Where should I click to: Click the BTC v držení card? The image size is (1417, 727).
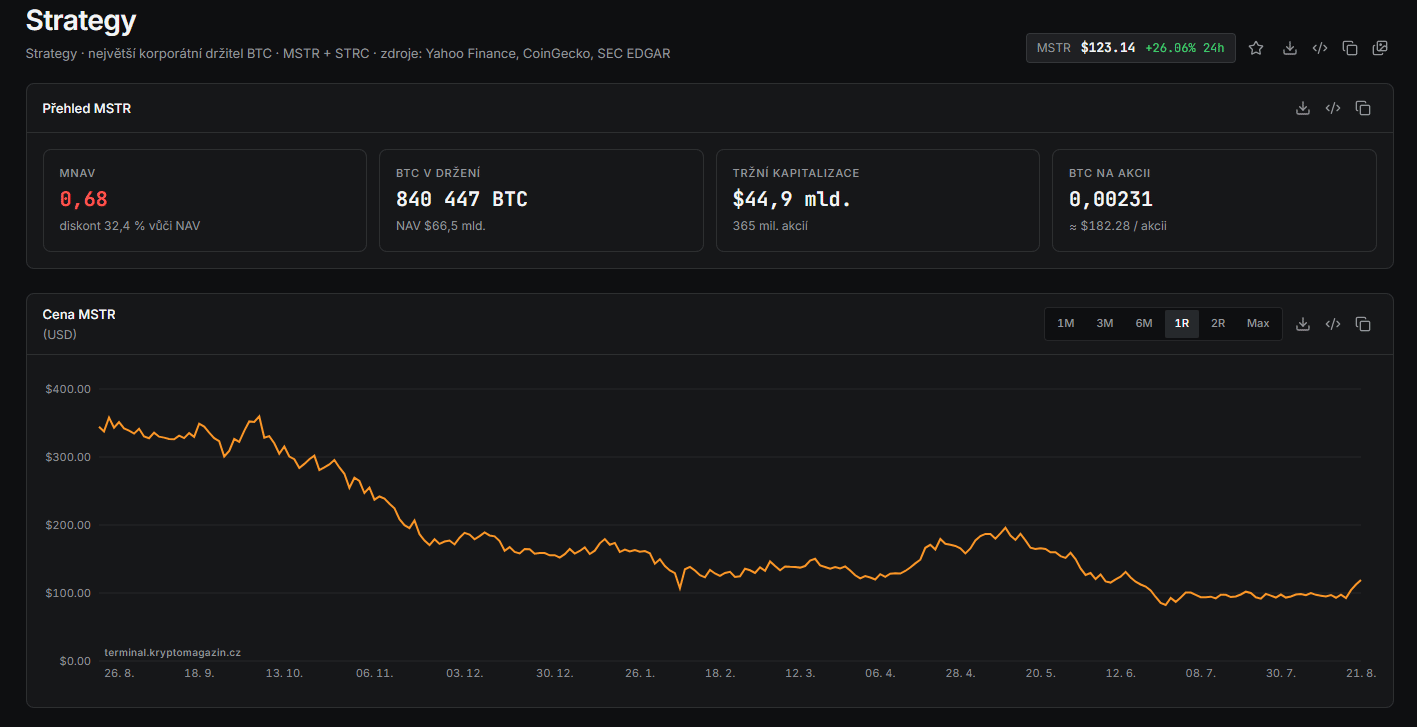[x=541, y=200]
